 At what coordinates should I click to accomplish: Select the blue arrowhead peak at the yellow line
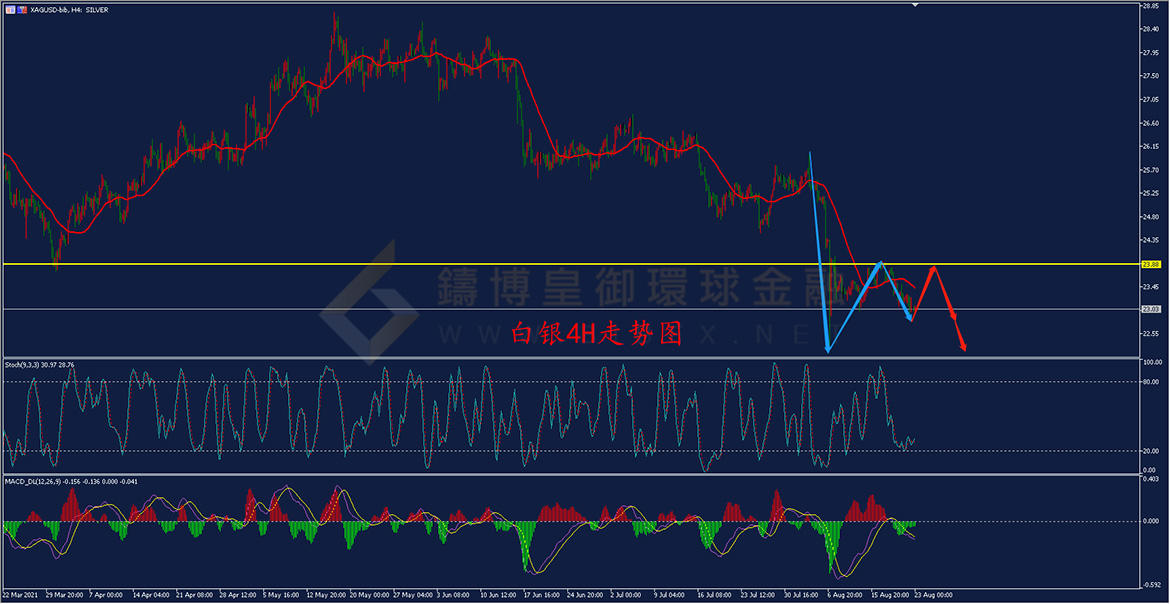click(x=881, y=264)
